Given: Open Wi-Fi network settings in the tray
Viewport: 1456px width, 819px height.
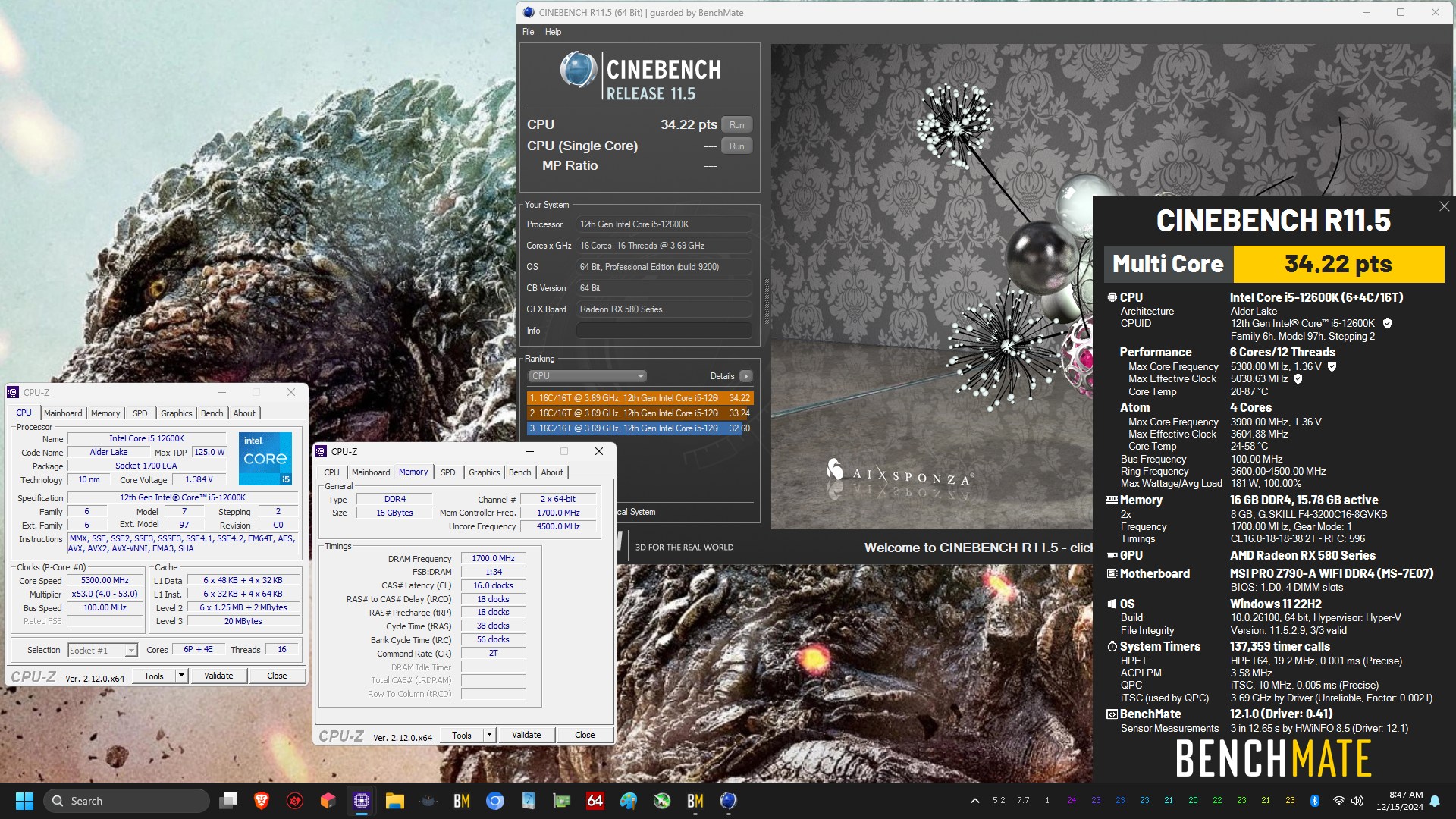Looking at the screenshot, I should pyautogui.click(x=1339, y=801).
